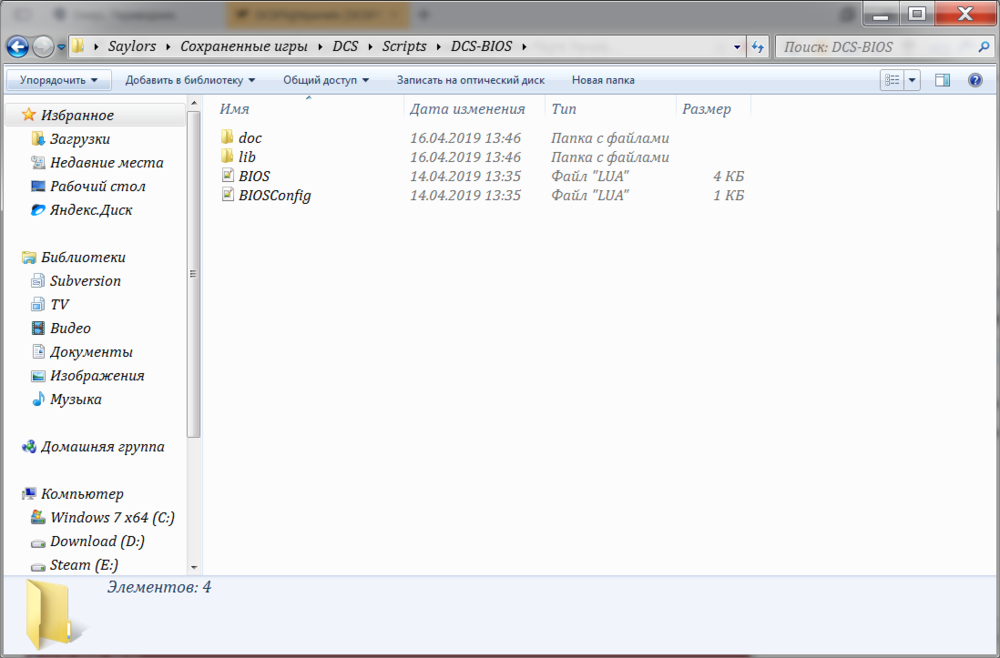This screenshot has width=1000, height=658.
Task: Click the folder icon in address bar
Action: pos(78,46)
